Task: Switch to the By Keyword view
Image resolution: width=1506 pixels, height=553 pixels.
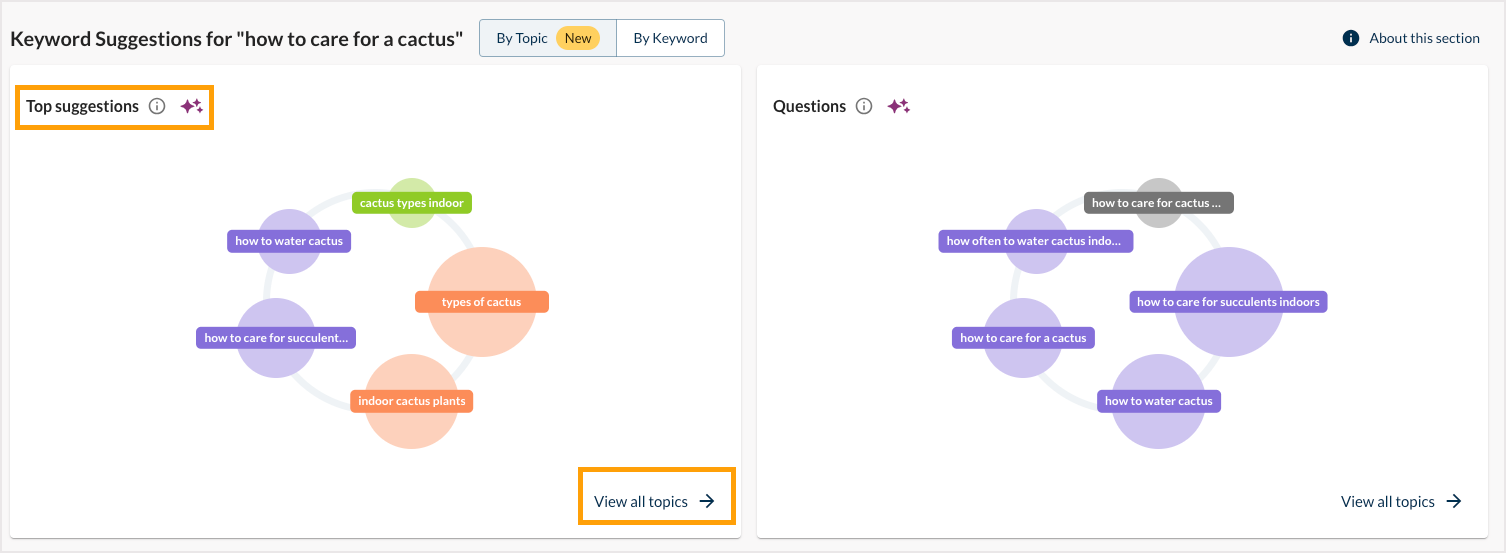Action: point(670,38)
